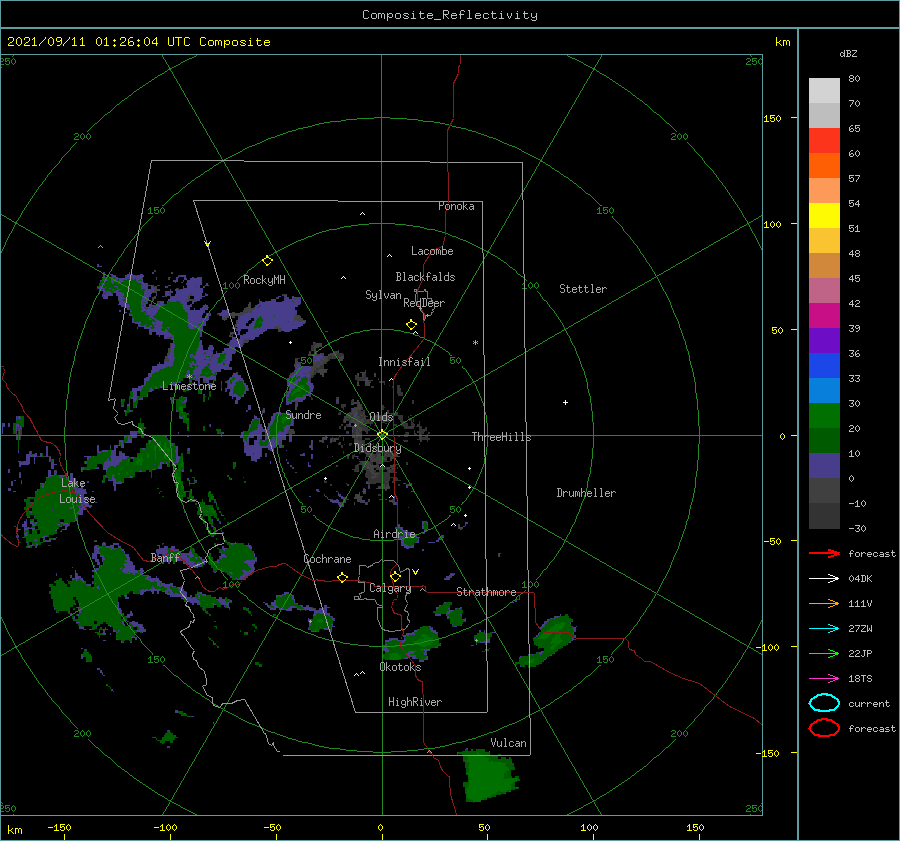
Task: Click the 'Drumheller' city label
Action: (586, 493)
